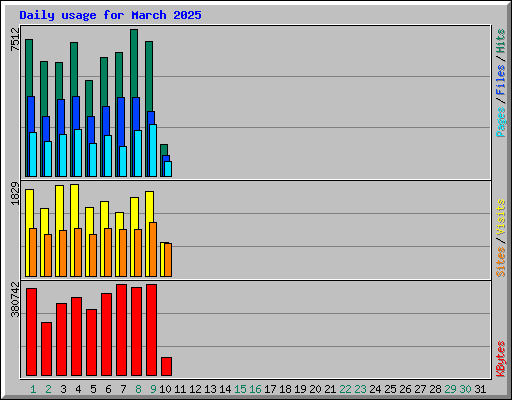This screenshot has width=512, height=400.
Task: Click the orange Sites bar for day 10
Action: pyautogui.click(x=168, y=260)
